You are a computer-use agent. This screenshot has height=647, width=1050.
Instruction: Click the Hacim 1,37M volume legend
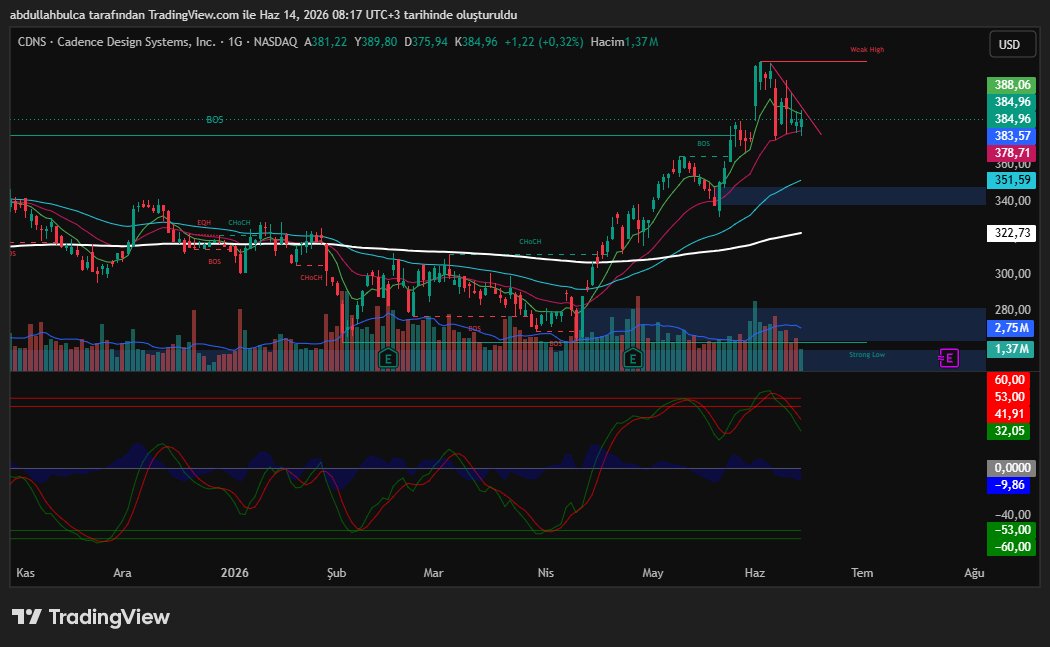[624, 42]
